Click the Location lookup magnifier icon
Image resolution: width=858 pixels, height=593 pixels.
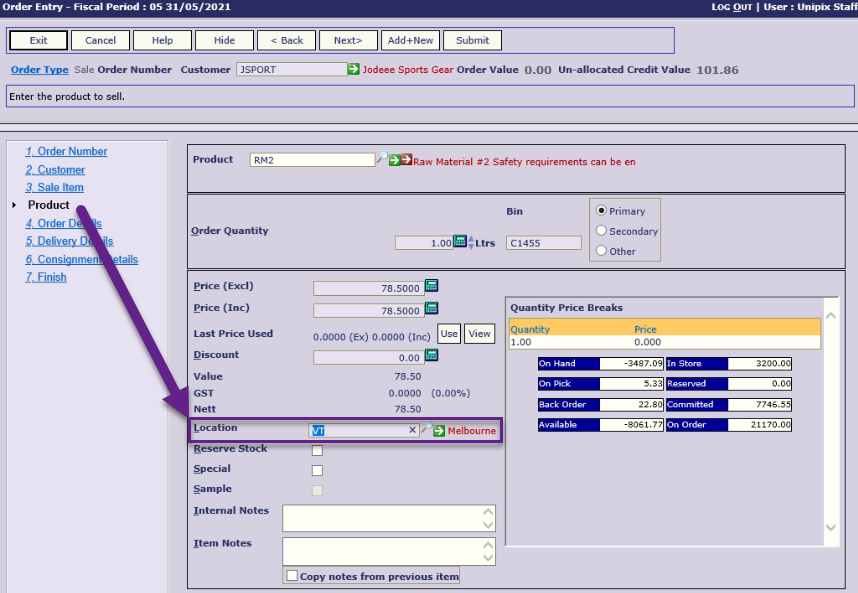(x=425, y=430)
